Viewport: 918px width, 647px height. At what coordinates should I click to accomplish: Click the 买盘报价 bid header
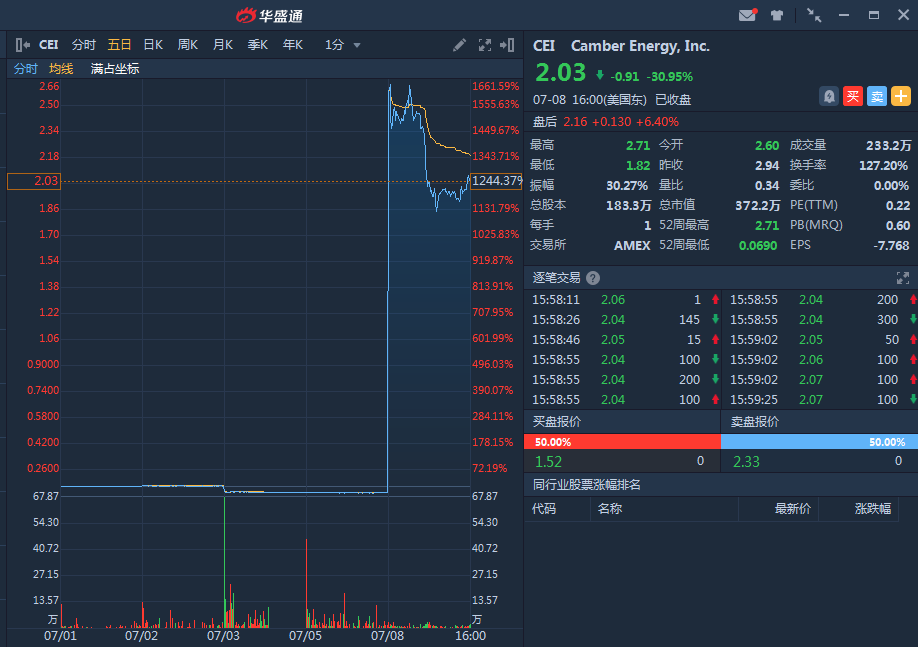[x=557, y=422]
